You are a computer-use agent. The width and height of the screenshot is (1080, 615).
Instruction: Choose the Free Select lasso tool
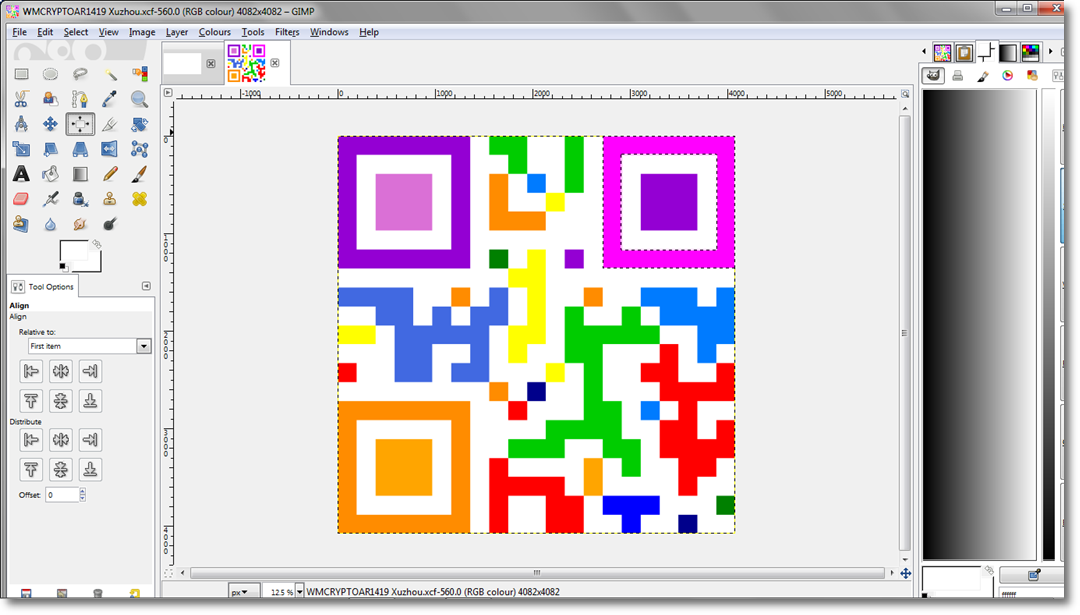tap(80, 74)
